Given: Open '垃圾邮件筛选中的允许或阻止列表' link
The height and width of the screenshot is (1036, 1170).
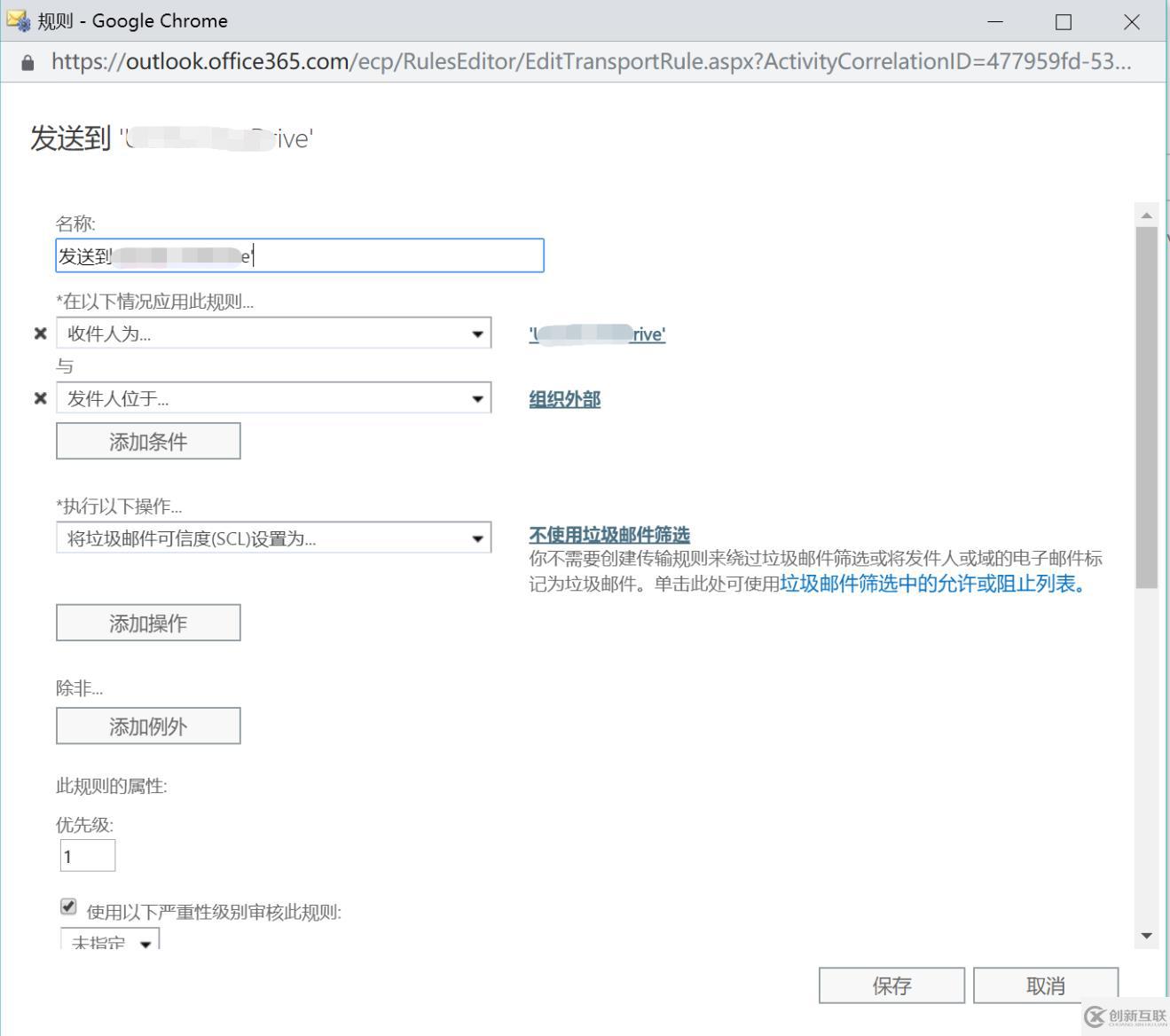Looking at the screenshot, I should click(933, 584).
